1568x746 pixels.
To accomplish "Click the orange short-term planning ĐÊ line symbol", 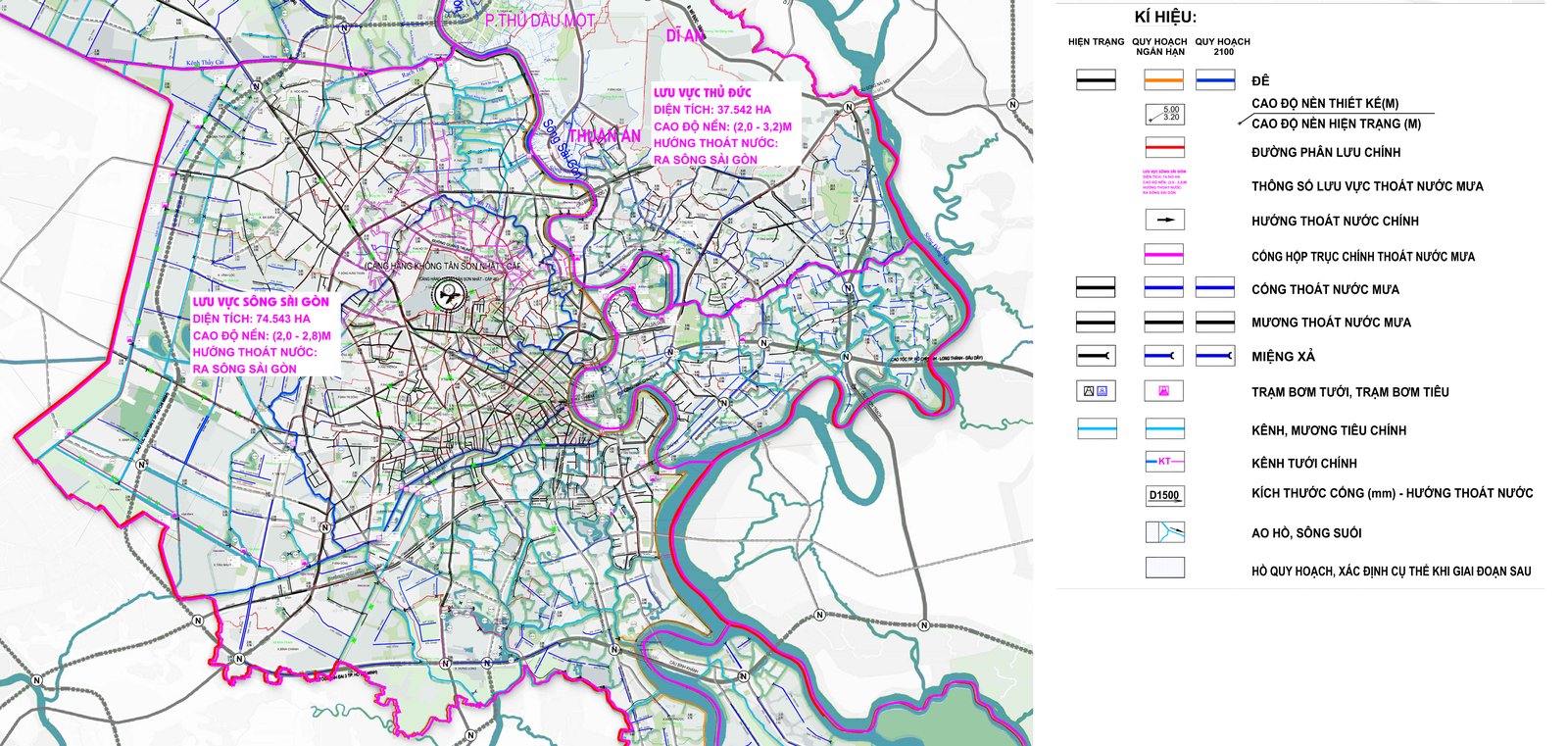I will tap(1163, 79).
